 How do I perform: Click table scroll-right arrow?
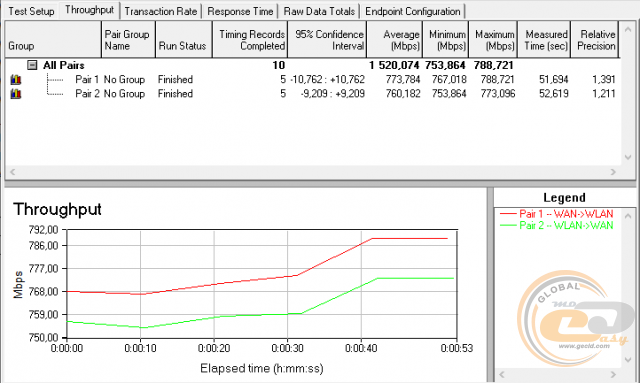click(613, 172)
